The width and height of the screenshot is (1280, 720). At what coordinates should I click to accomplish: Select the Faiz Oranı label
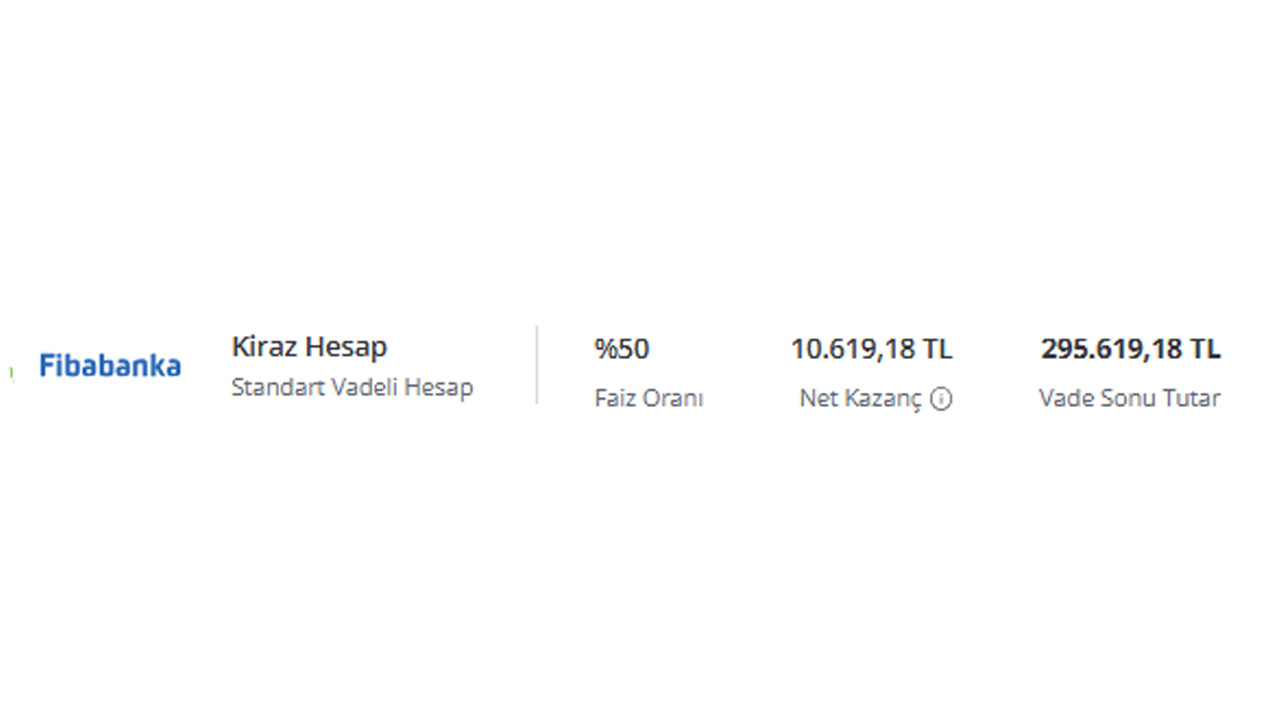click(x=649, y=398)
